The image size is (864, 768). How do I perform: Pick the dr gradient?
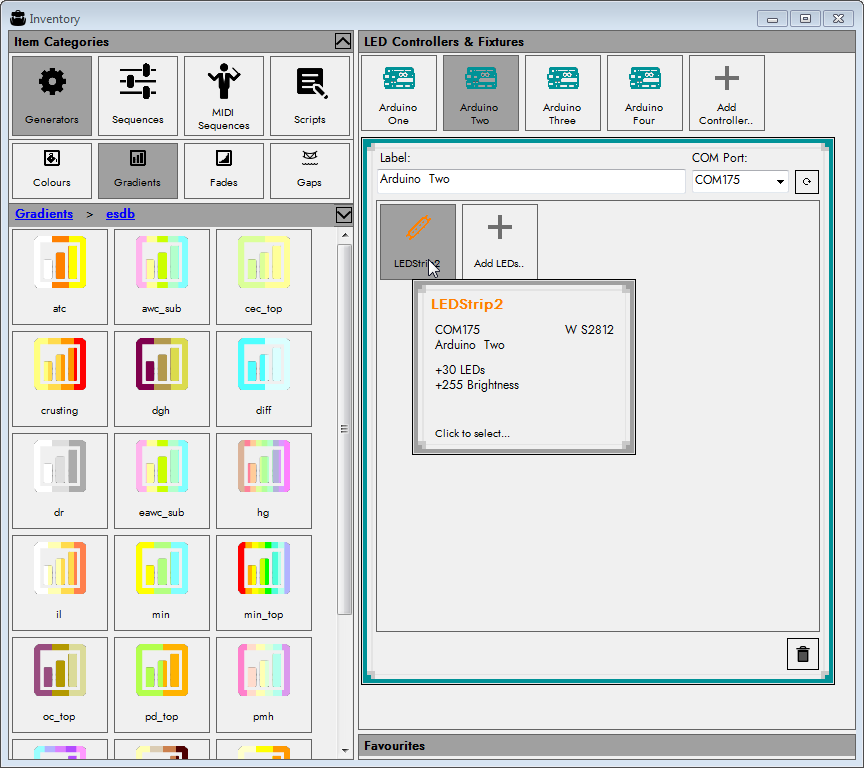click(60, 481)
